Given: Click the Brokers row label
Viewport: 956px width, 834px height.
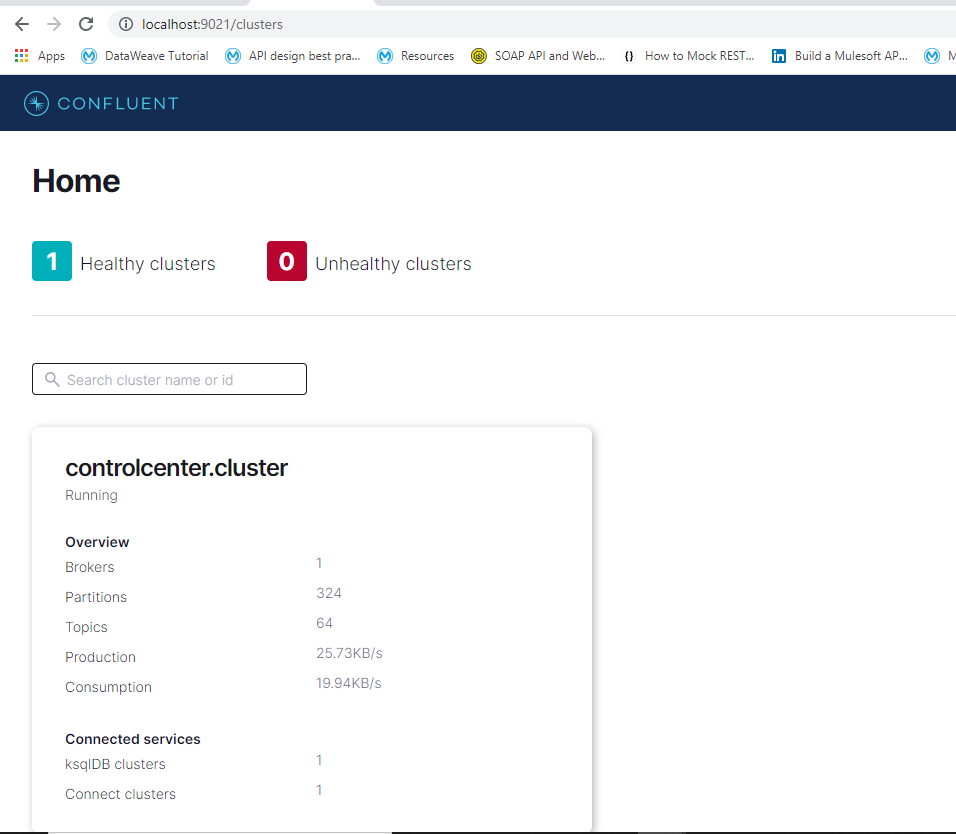Looking at the screenshot, I should coord(90,567).
